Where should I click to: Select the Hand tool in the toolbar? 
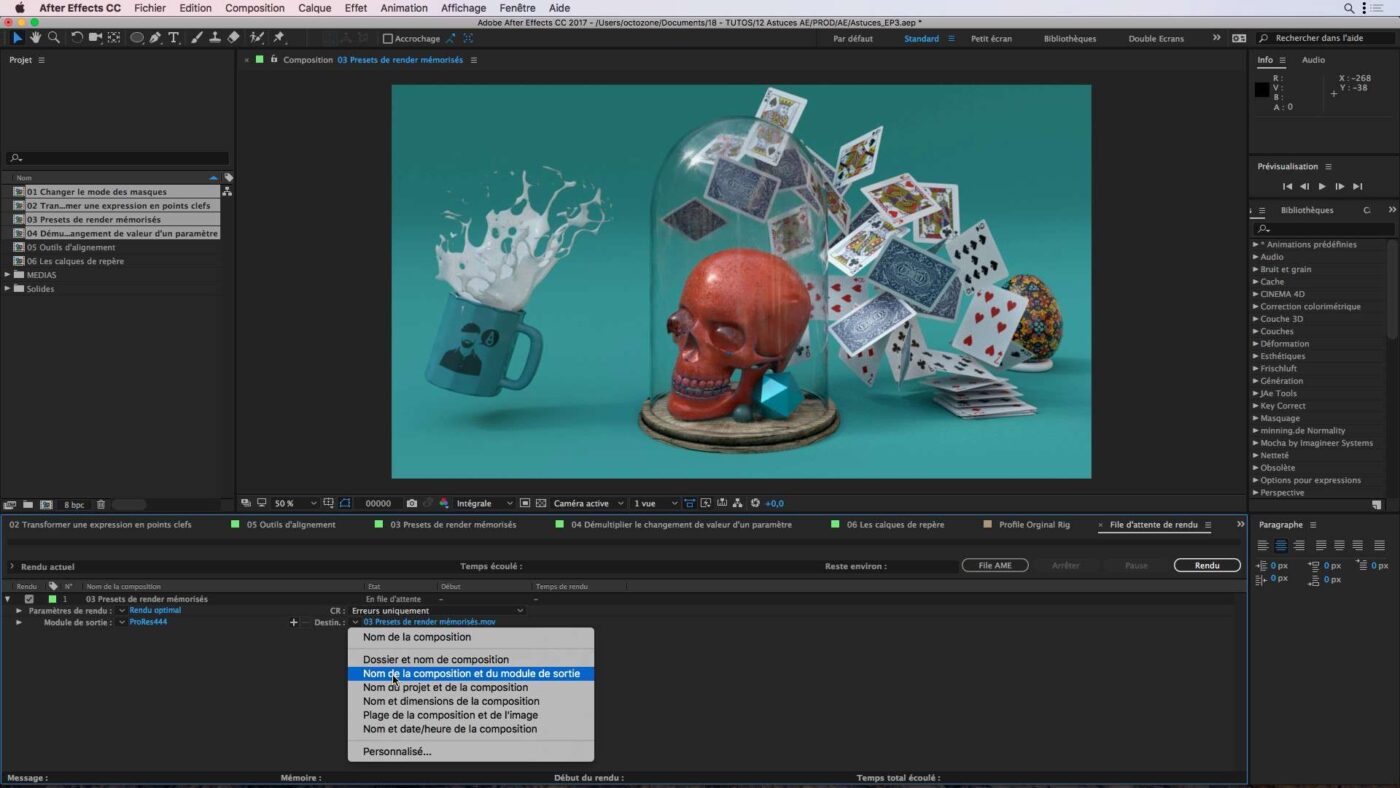(35, 38)
